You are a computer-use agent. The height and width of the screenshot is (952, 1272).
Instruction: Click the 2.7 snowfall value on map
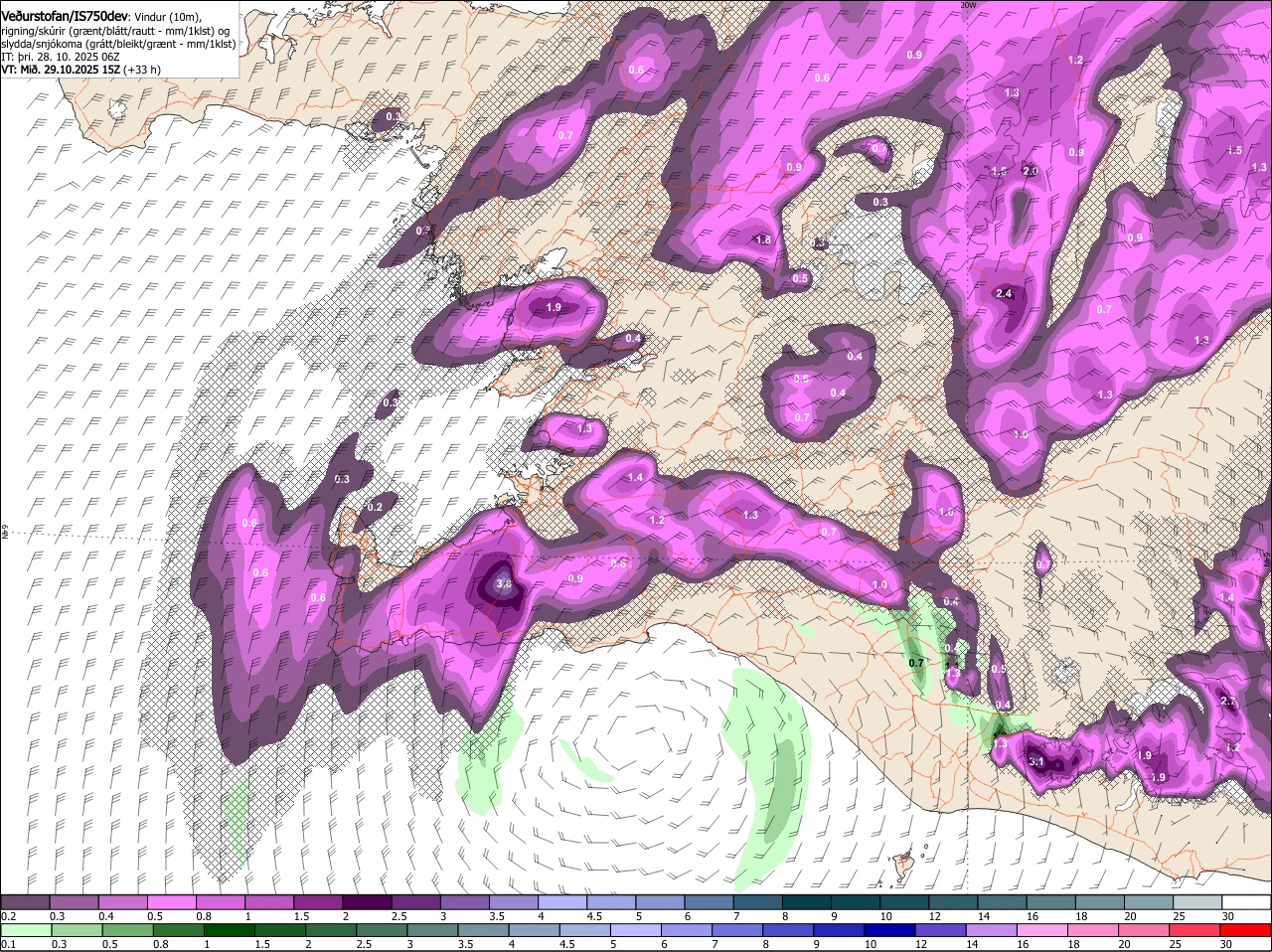tap(1228, 702)
